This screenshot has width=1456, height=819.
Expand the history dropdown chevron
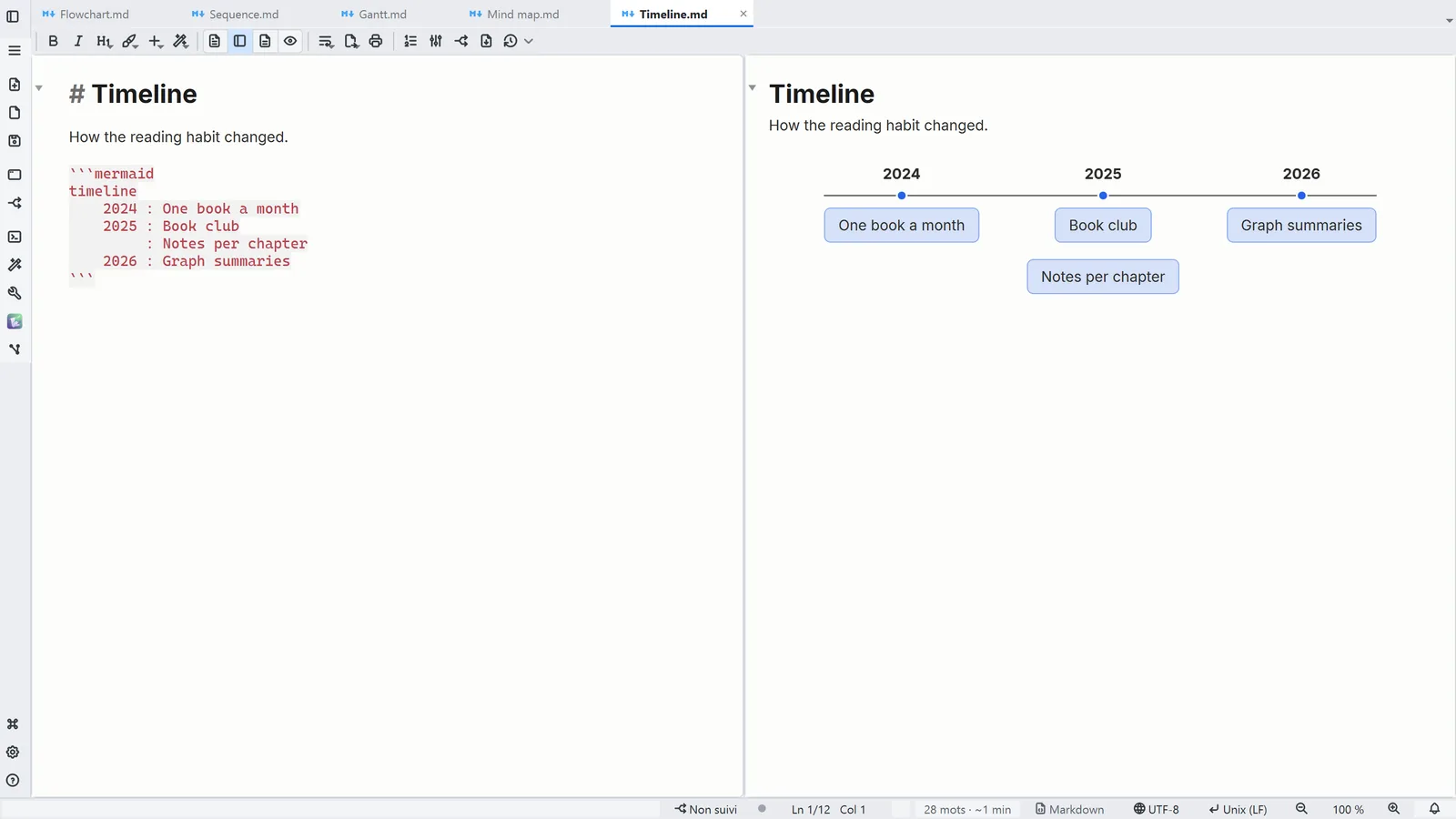click(x=529, y=41)
